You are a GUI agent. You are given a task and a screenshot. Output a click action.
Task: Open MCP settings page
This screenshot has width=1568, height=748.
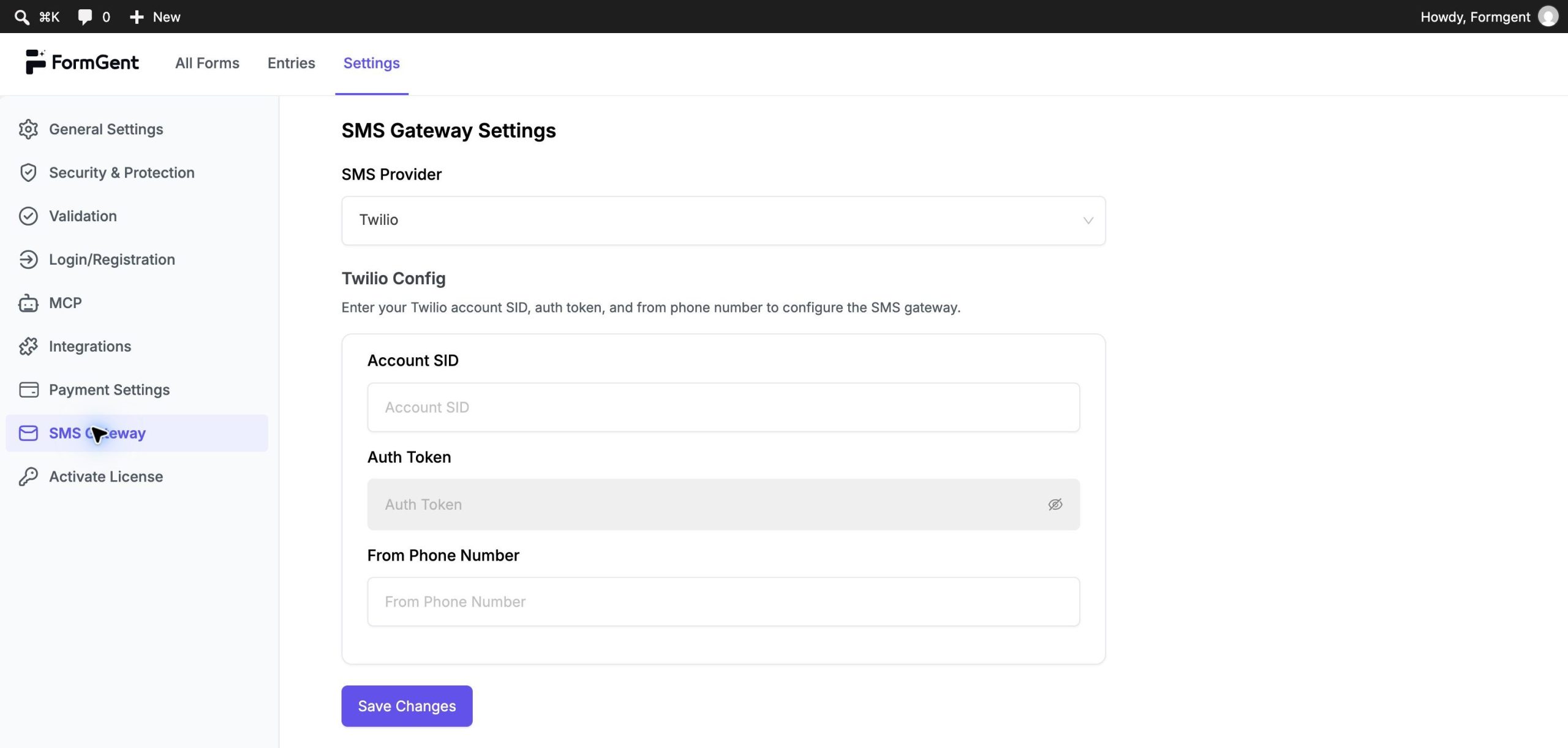coord(137,303)
